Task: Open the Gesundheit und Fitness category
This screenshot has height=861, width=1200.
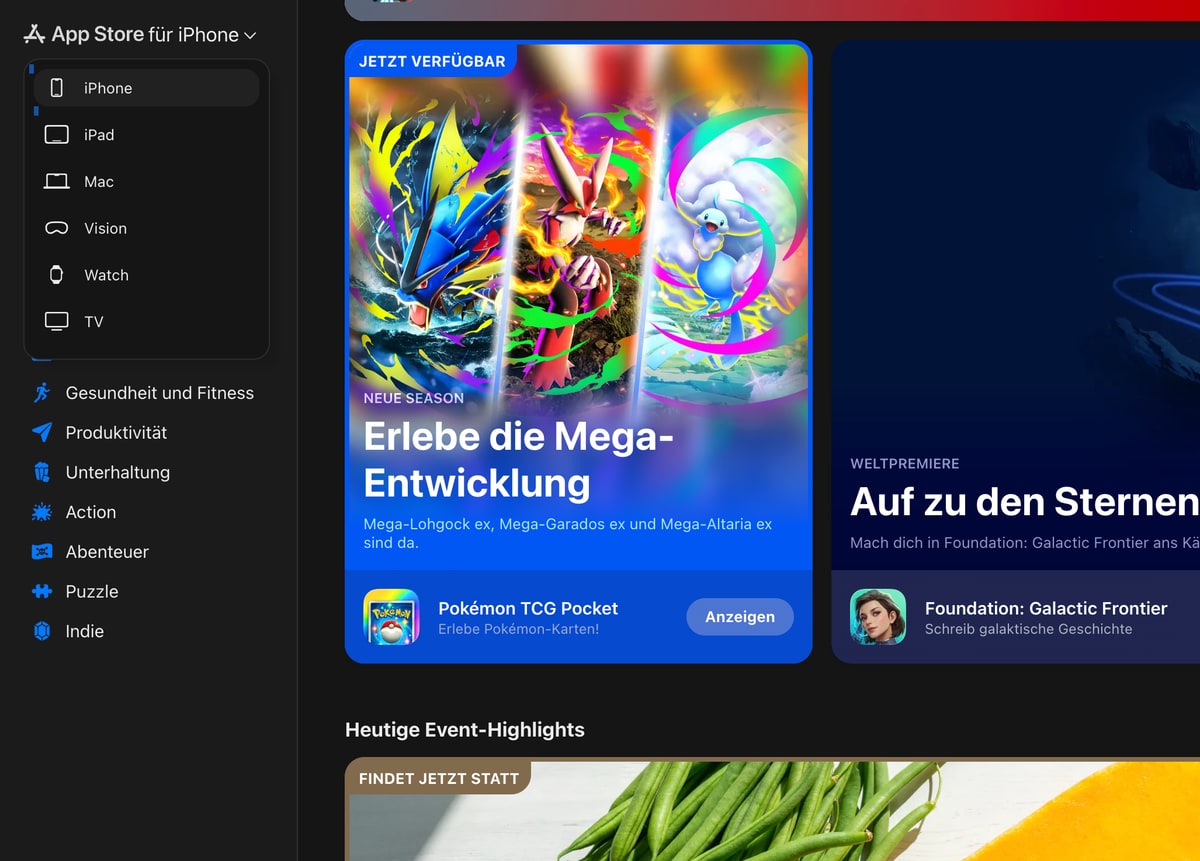Action: 159,393
